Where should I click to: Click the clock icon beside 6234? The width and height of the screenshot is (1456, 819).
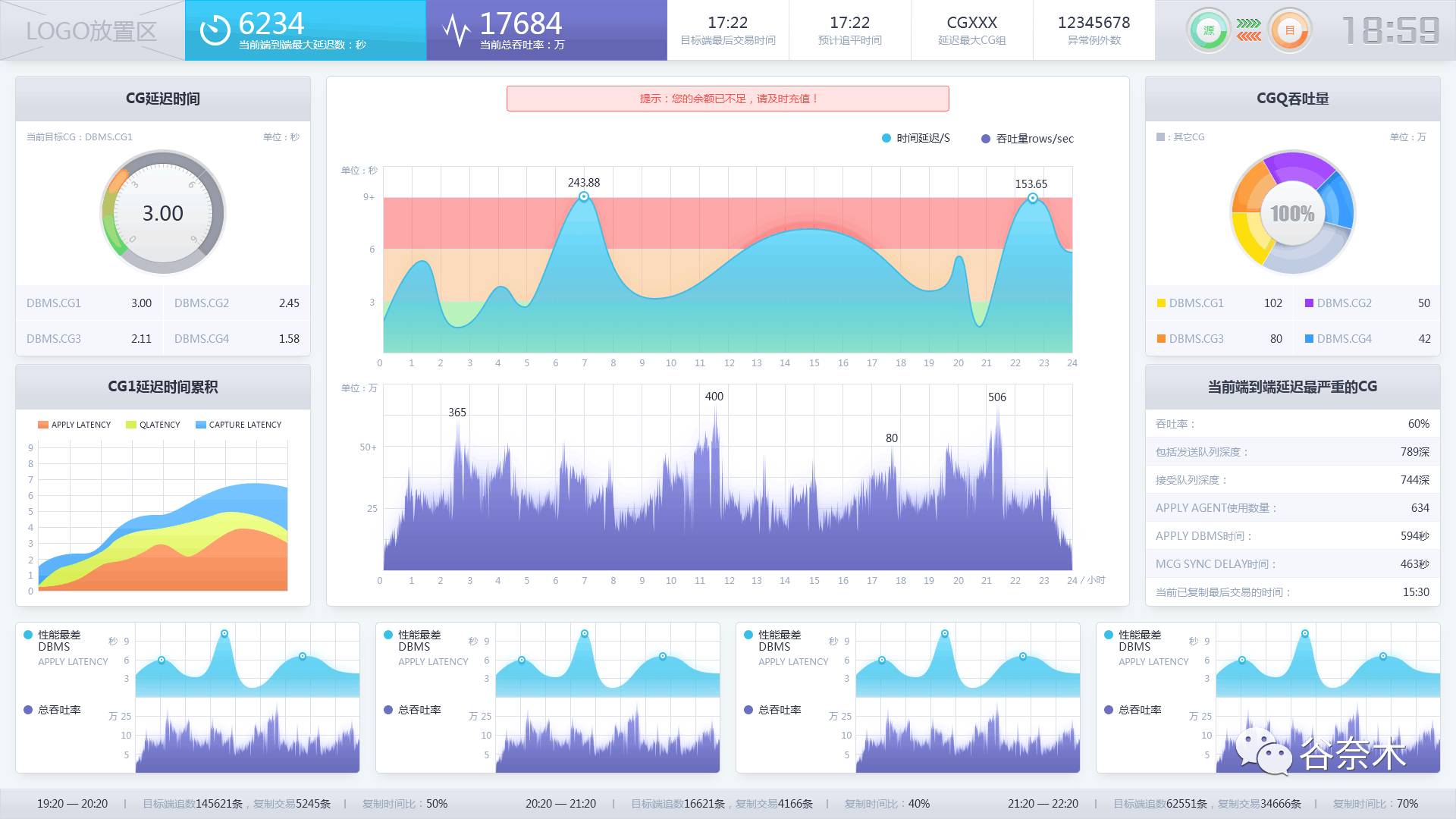pyautogui.click(x=215, y=30)
